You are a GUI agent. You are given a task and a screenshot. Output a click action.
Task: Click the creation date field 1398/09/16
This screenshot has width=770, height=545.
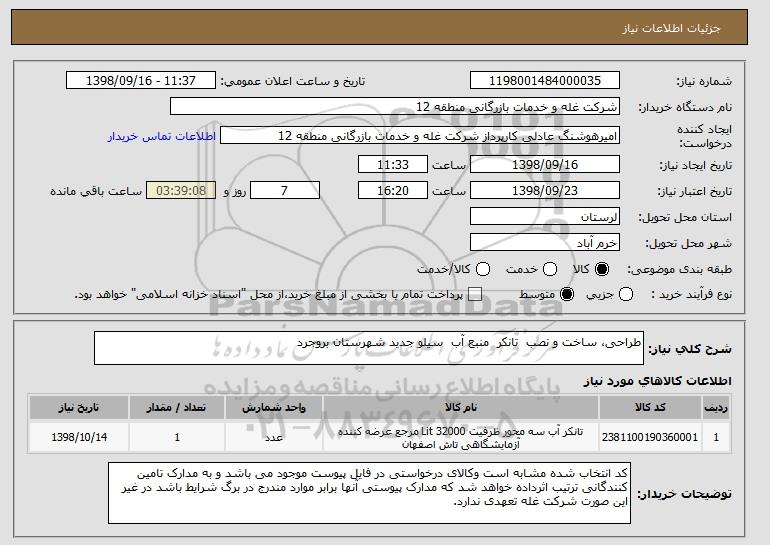point(545,164)
